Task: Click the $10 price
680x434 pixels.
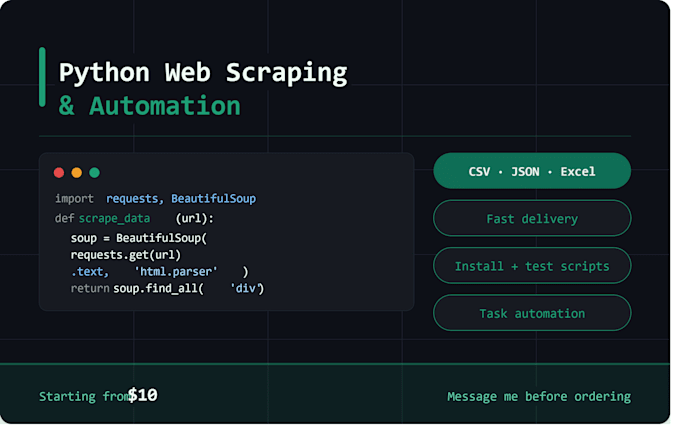Action: tap(143, 395)
